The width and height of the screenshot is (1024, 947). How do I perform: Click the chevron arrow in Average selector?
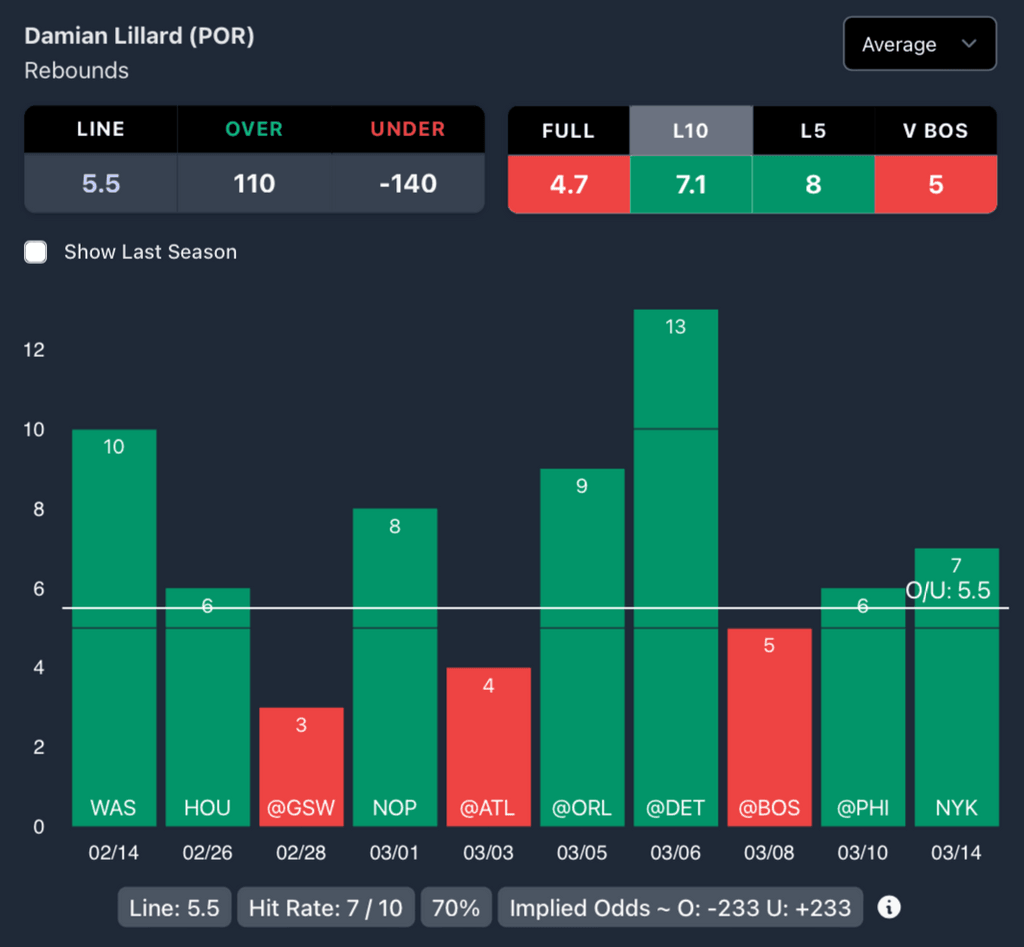(x=969, y=44)
